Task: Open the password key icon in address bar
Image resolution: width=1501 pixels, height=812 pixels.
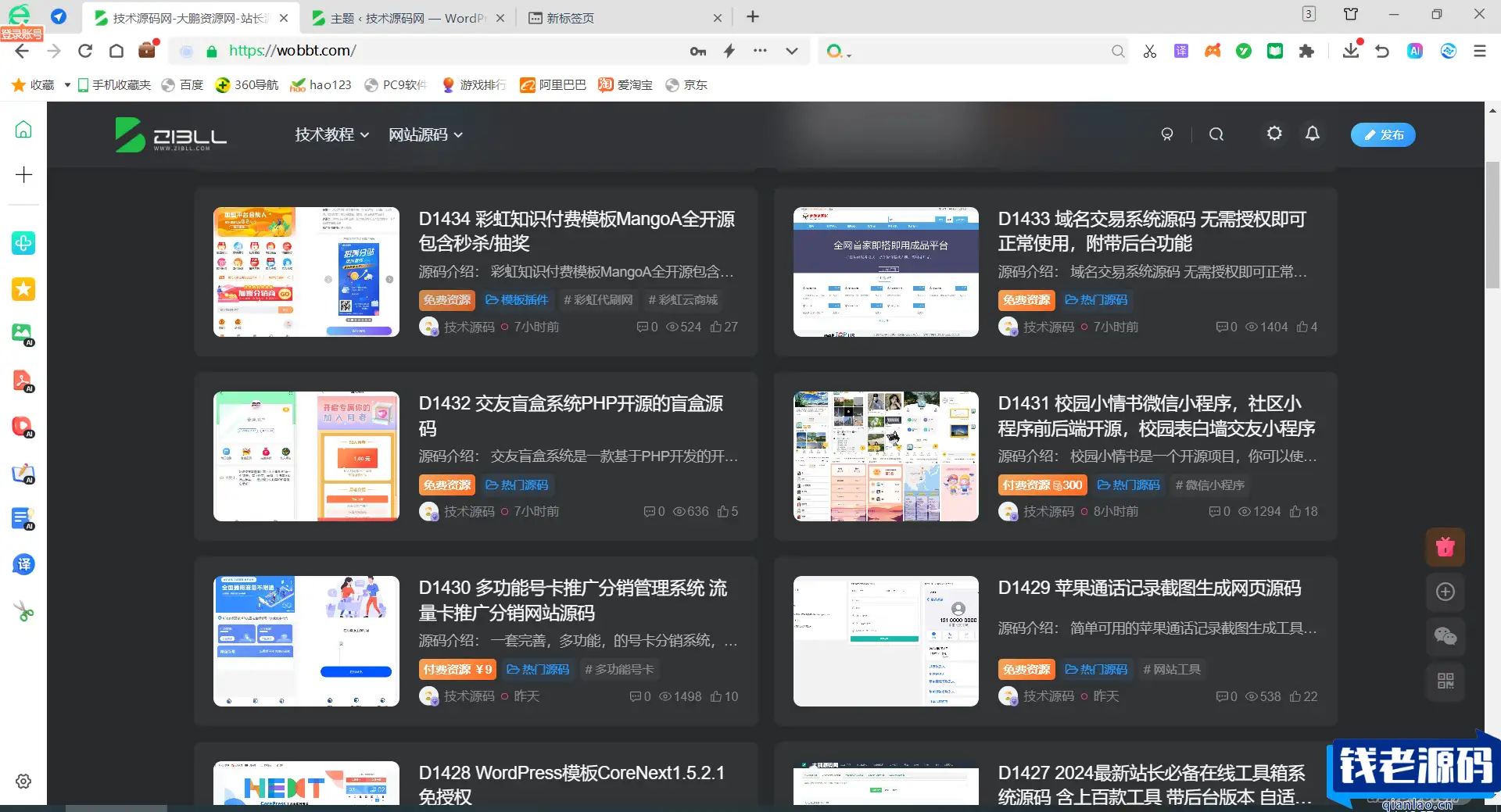Action: pos(698,51)
